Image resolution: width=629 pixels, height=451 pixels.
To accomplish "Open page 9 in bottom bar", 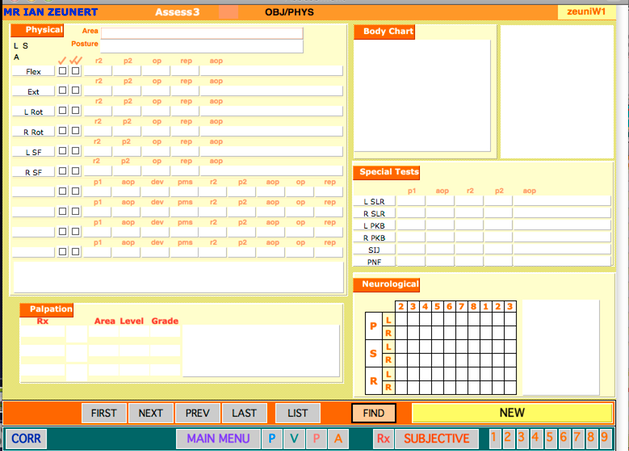I will 605,437.
